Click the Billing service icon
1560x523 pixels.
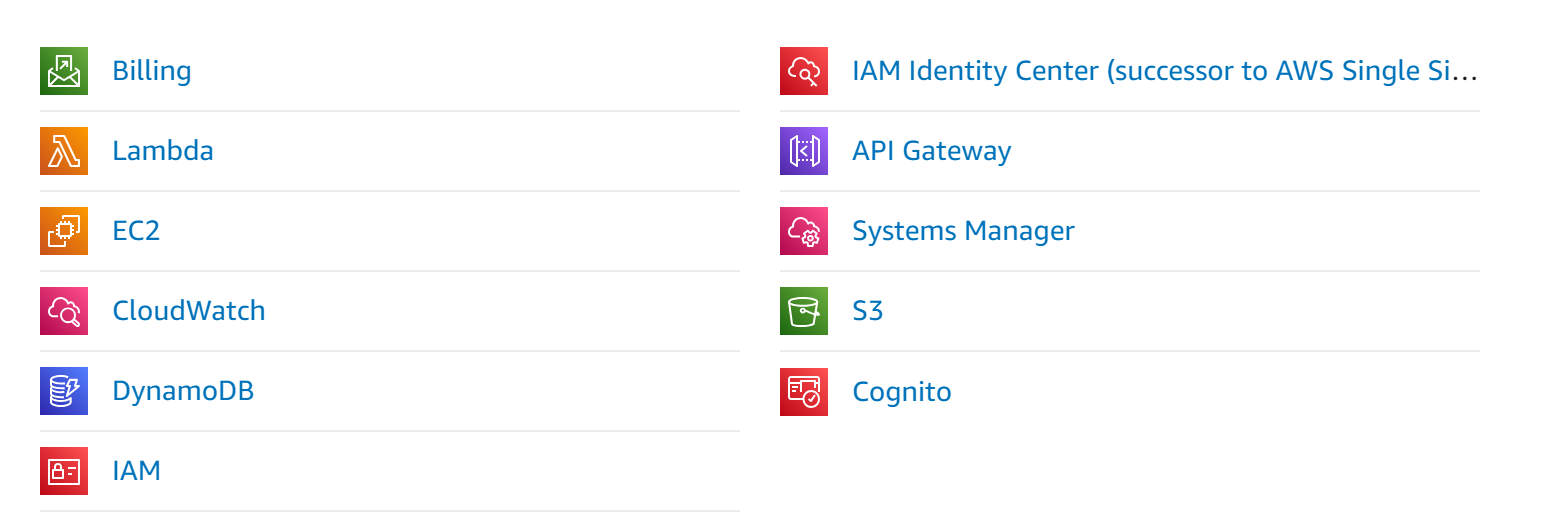click(x=64, y=71)
